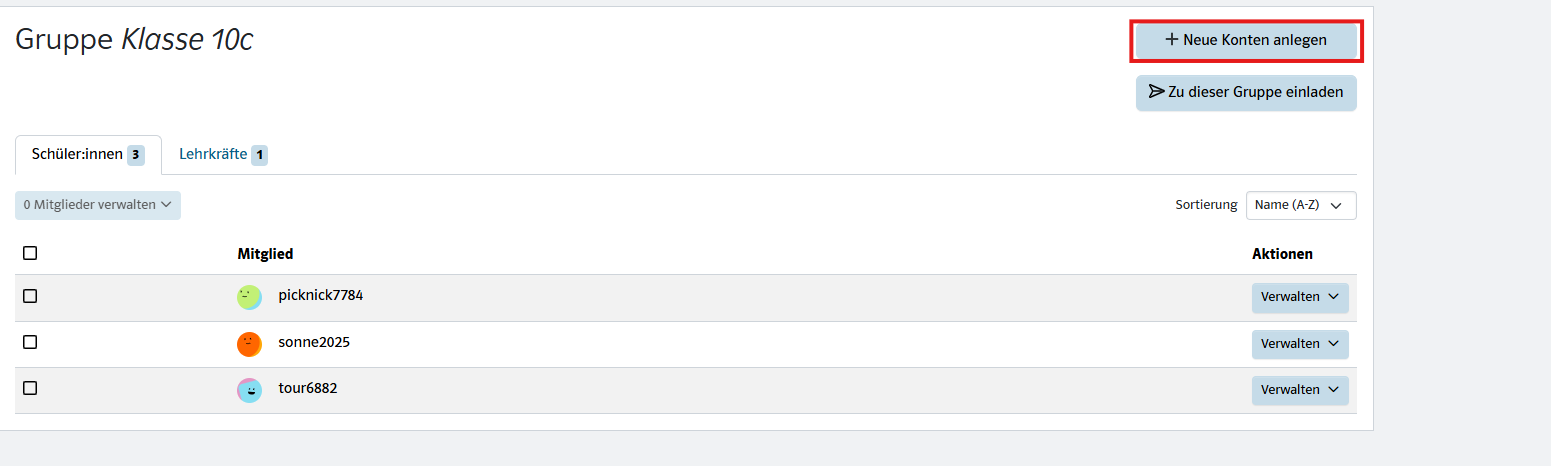This screenshot has width=1551, height=466.
Task: Open the tour6882 member name
Action: coord(308,388)
